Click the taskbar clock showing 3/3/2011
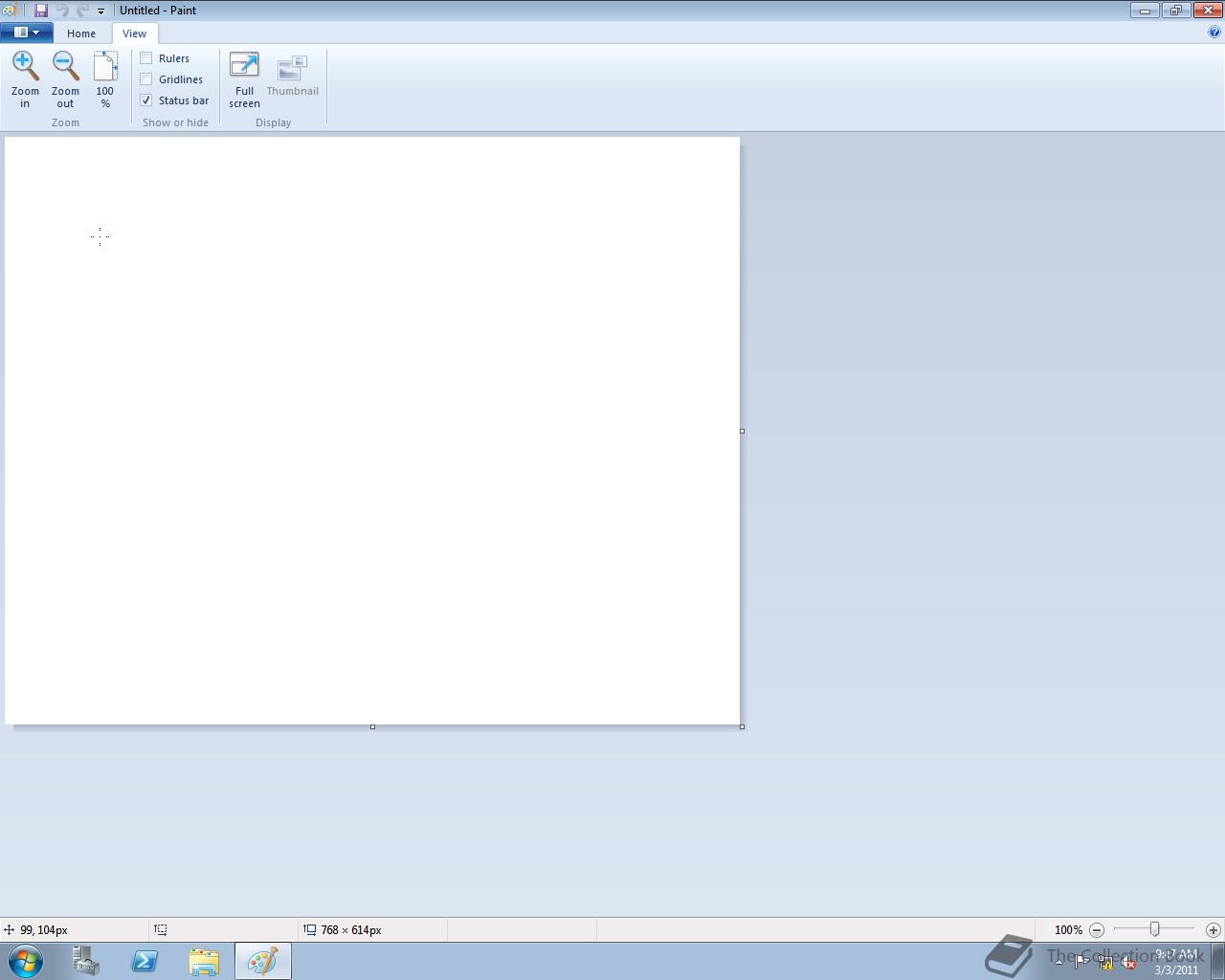 tap(1176, 962)
